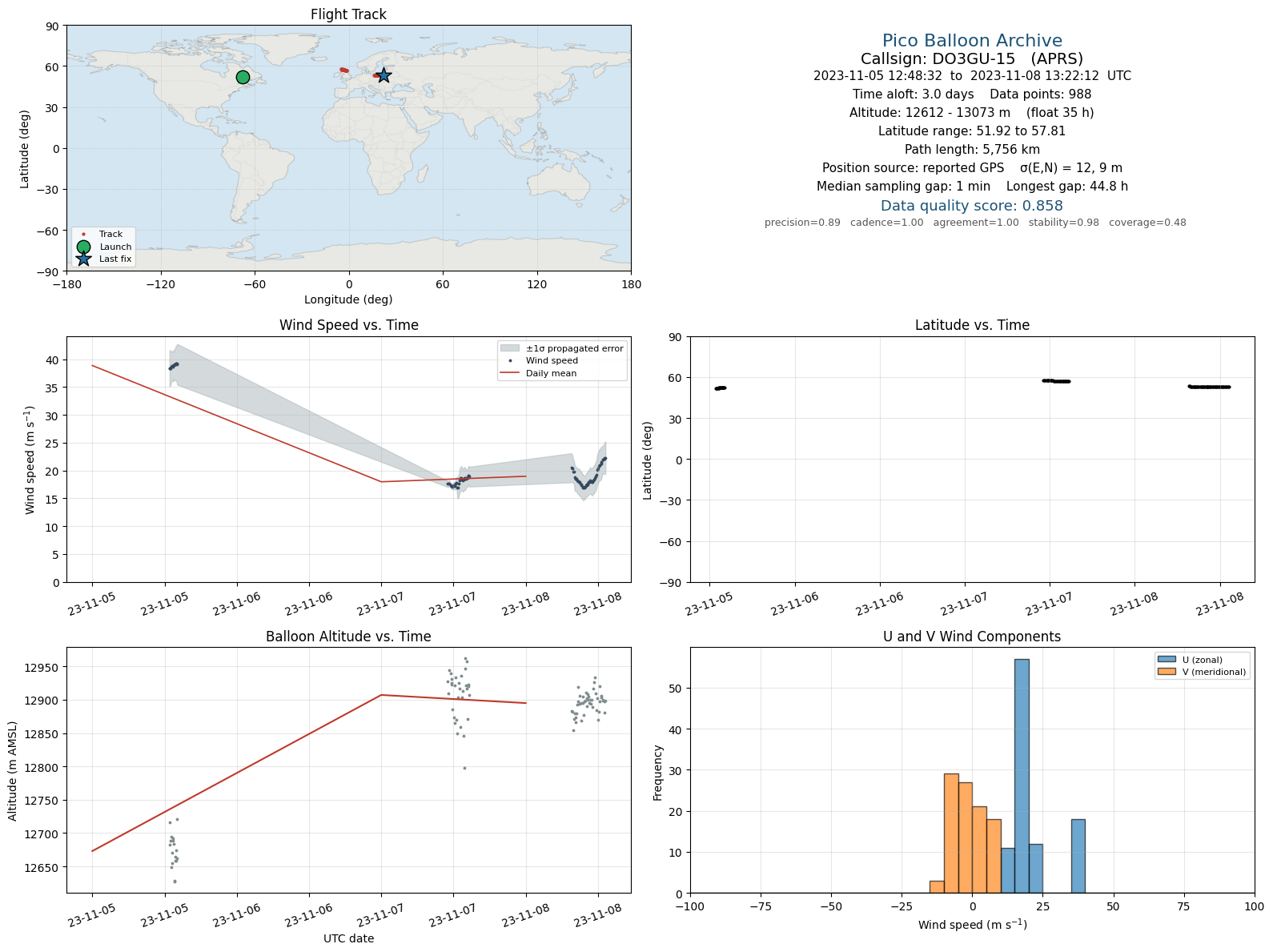Click the "−180" longitude tick label
Image resolution: width=1273 pixels, height=952 pixels.
click(66, 284)
